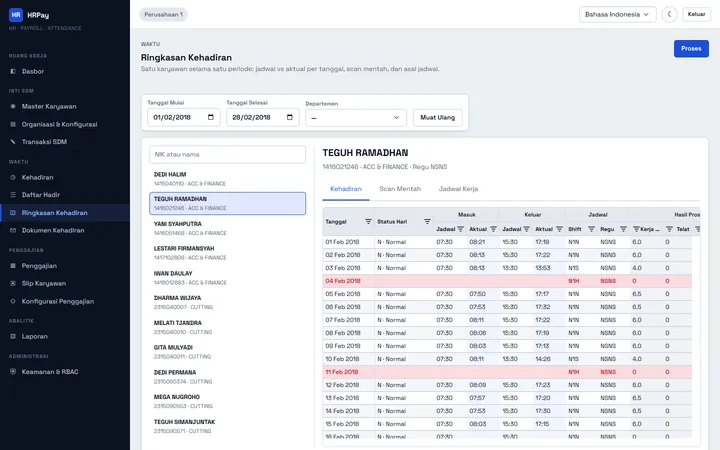Focus the NIK atau nama search field

[227, 154]
